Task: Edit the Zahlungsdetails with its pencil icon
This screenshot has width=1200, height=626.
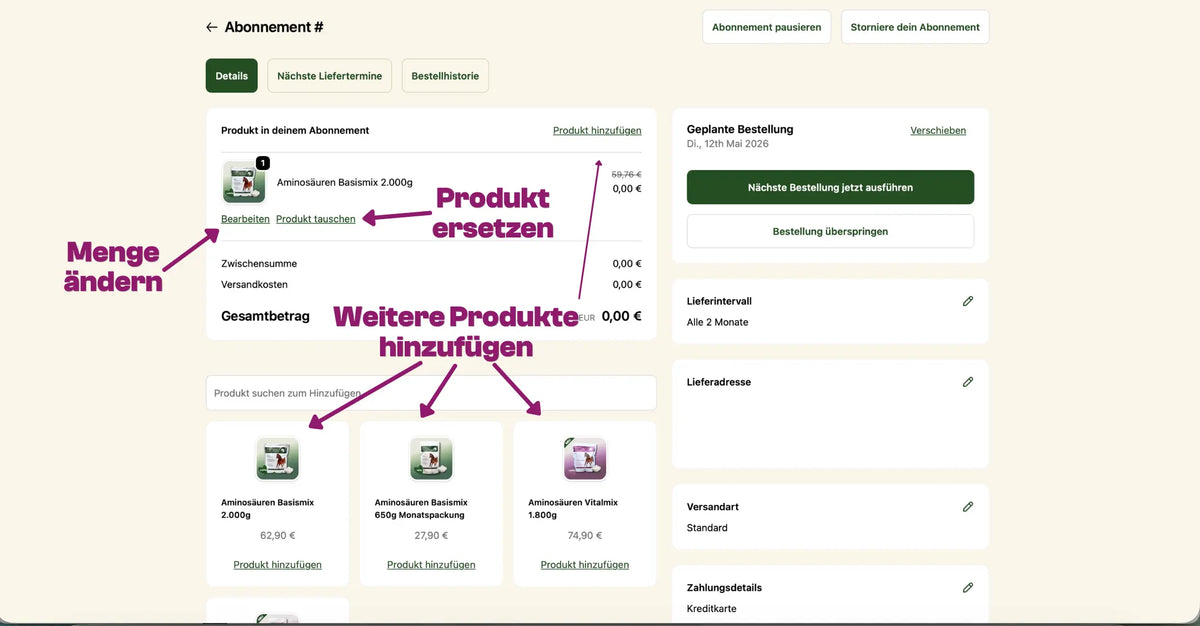Action: click(967, 588)
